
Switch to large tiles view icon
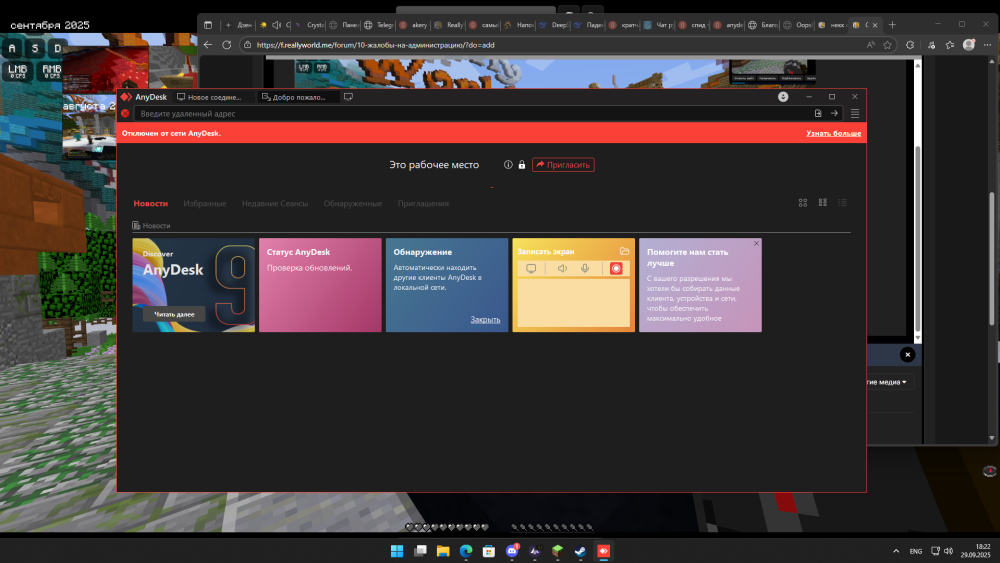coord(803,203)
